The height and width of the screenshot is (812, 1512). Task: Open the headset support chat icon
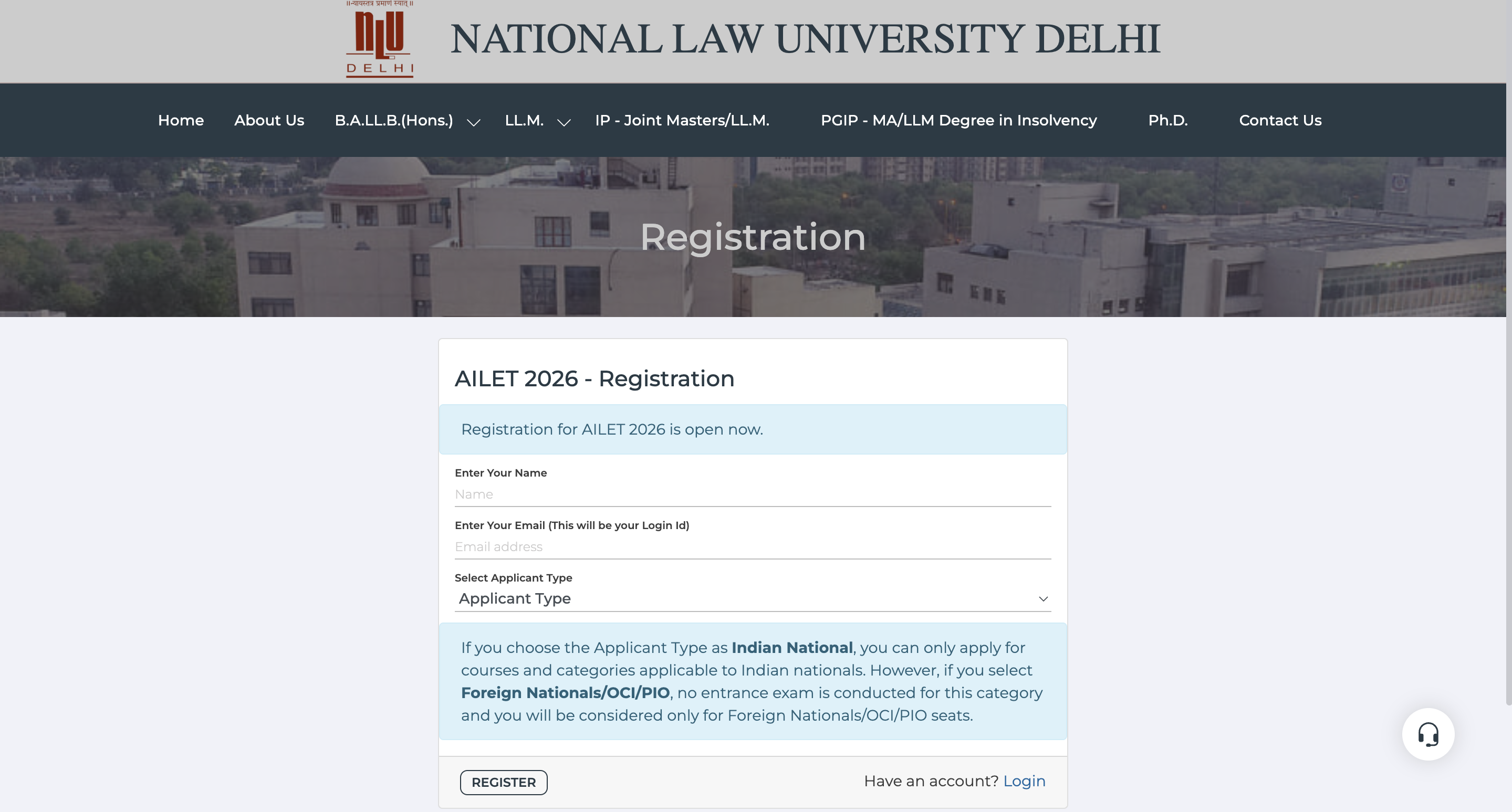pyautogui.click(x=1427, y=734)
